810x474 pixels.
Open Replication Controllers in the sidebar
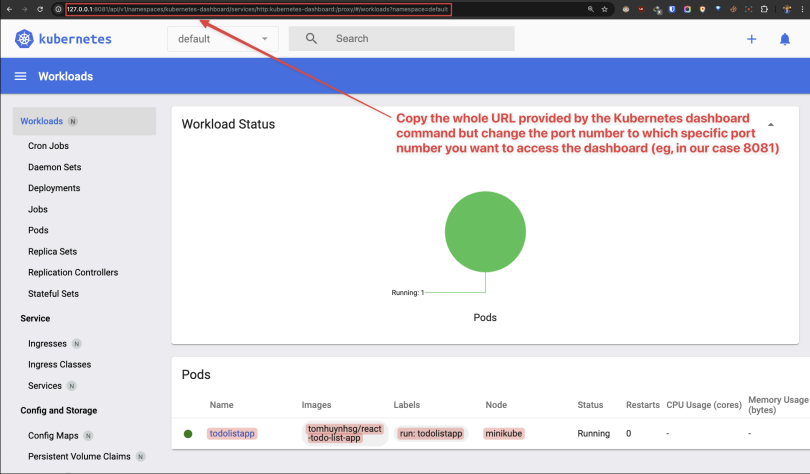73,272
